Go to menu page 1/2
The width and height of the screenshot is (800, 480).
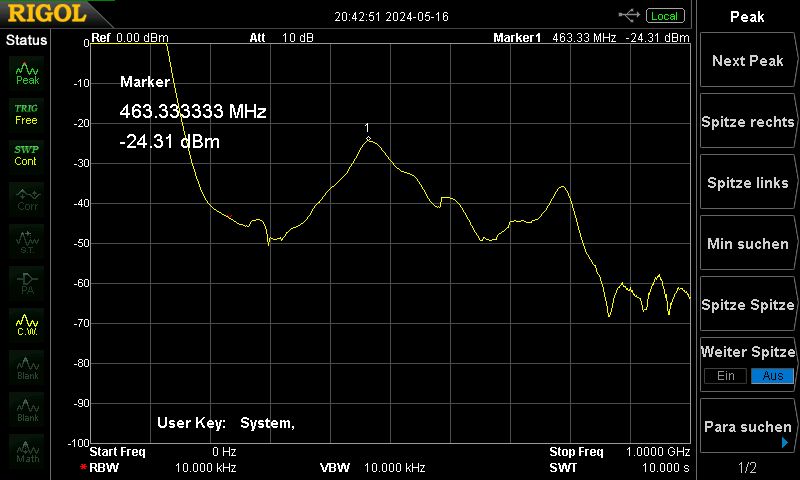point(747,467)
